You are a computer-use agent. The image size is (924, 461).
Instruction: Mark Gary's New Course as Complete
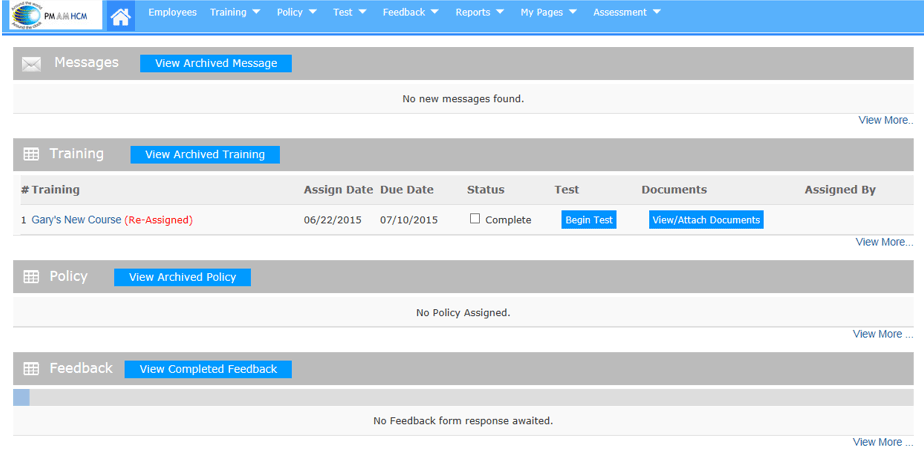pos(475,219)
